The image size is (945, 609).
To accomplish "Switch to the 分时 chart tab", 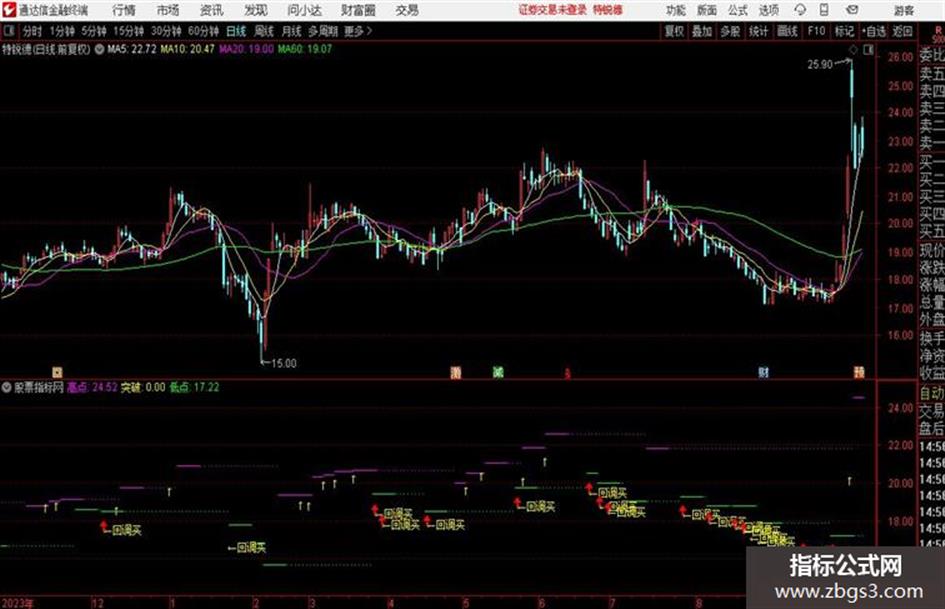I will 33,31.
